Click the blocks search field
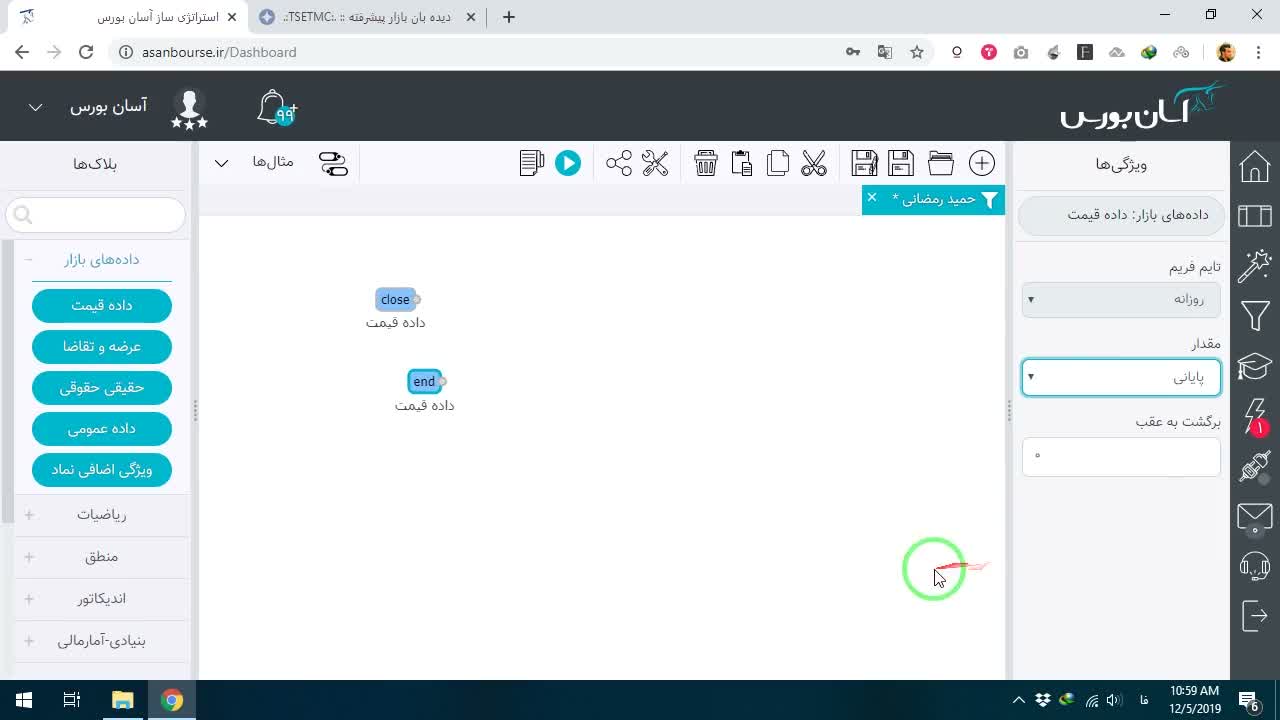This screenshot has height=720, width=1280. (96, 214)
